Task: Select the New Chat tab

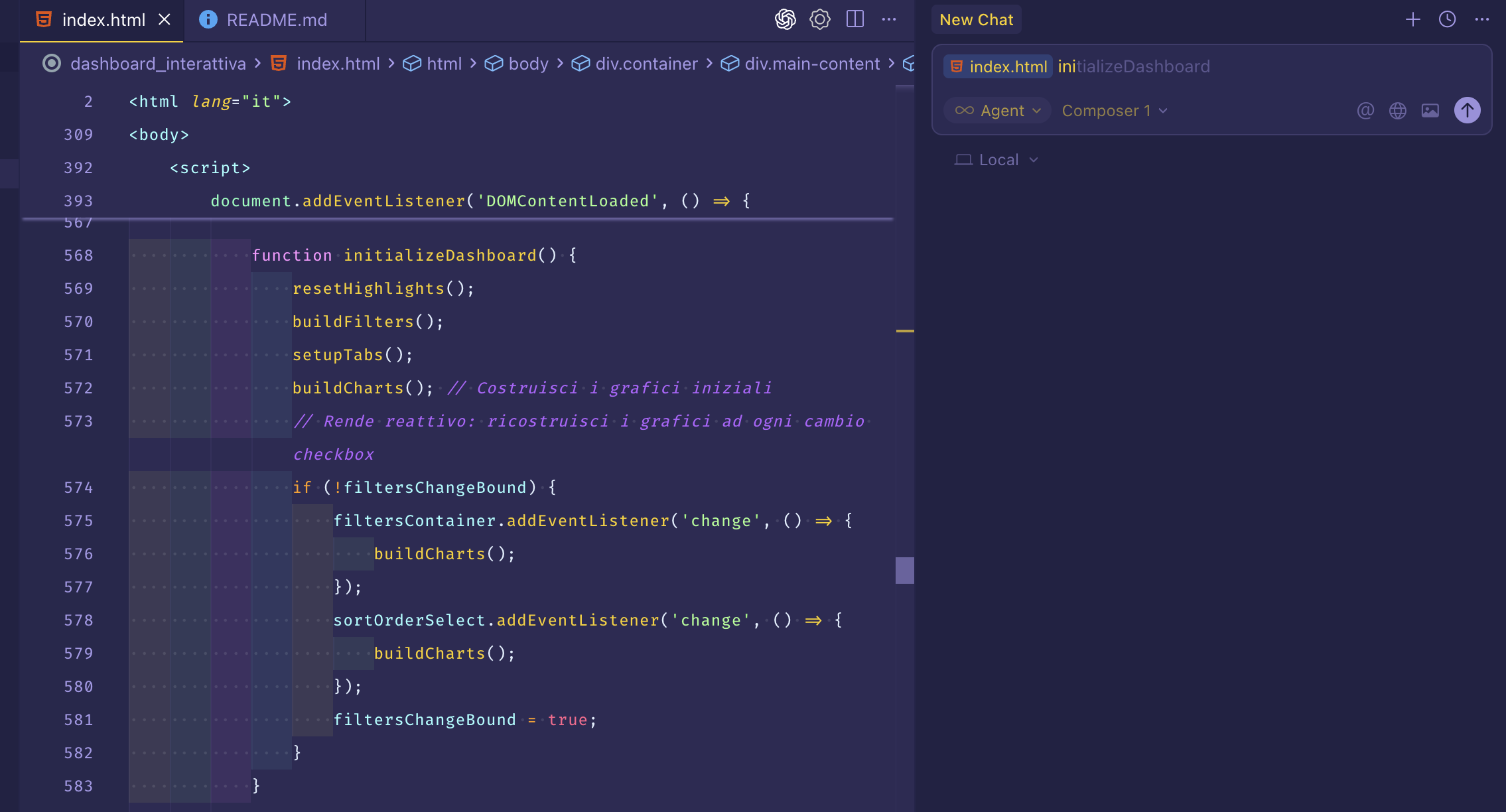Action: point(976,20)
